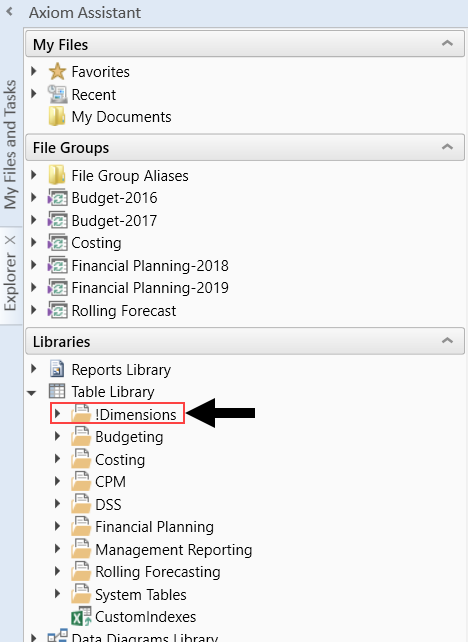This screenshot has width=468, height=642.
Task: Click the My Documents folder icon
Action: tap(57, 117)
